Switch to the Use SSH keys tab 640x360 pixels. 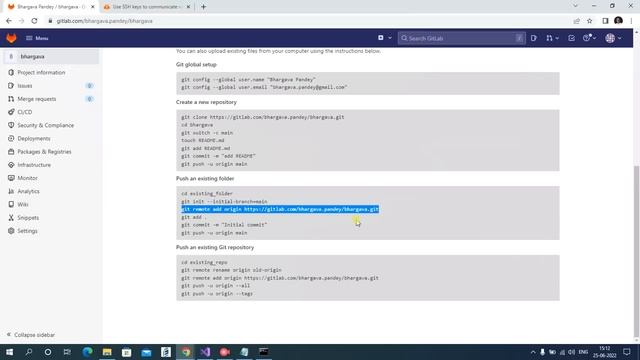[146, 7]
